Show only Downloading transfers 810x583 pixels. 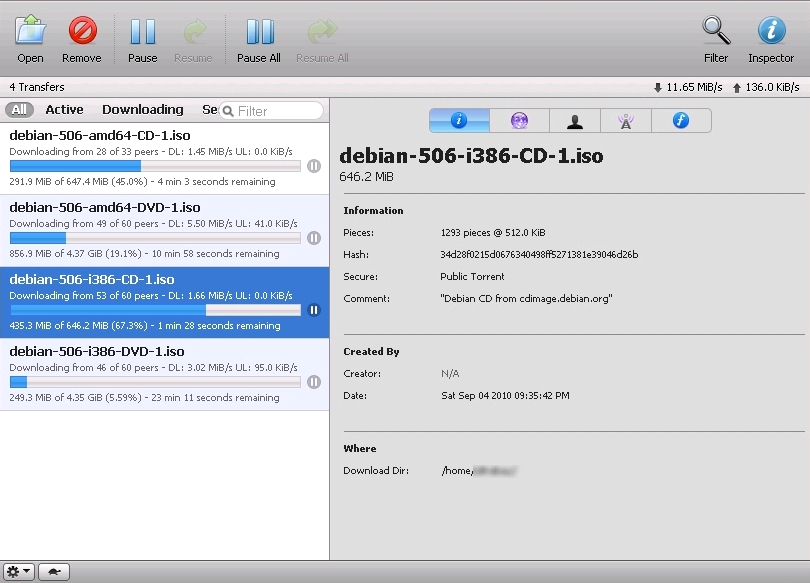(x=142, y=110)
